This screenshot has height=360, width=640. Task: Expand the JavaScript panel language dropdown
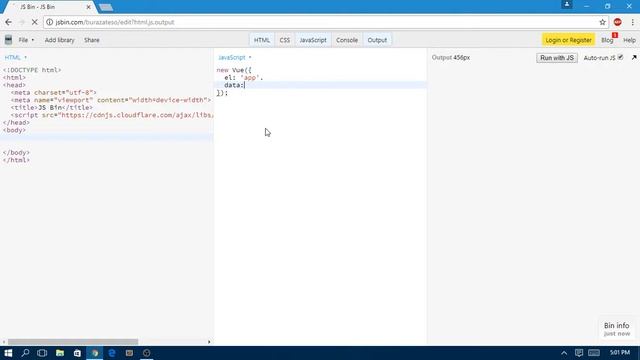(235, 58)
